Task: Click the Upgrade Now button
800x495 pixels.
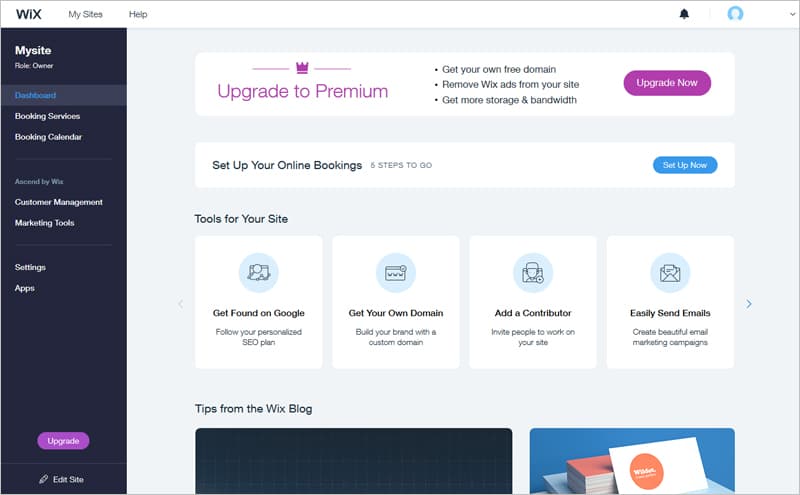Action: 667,83
